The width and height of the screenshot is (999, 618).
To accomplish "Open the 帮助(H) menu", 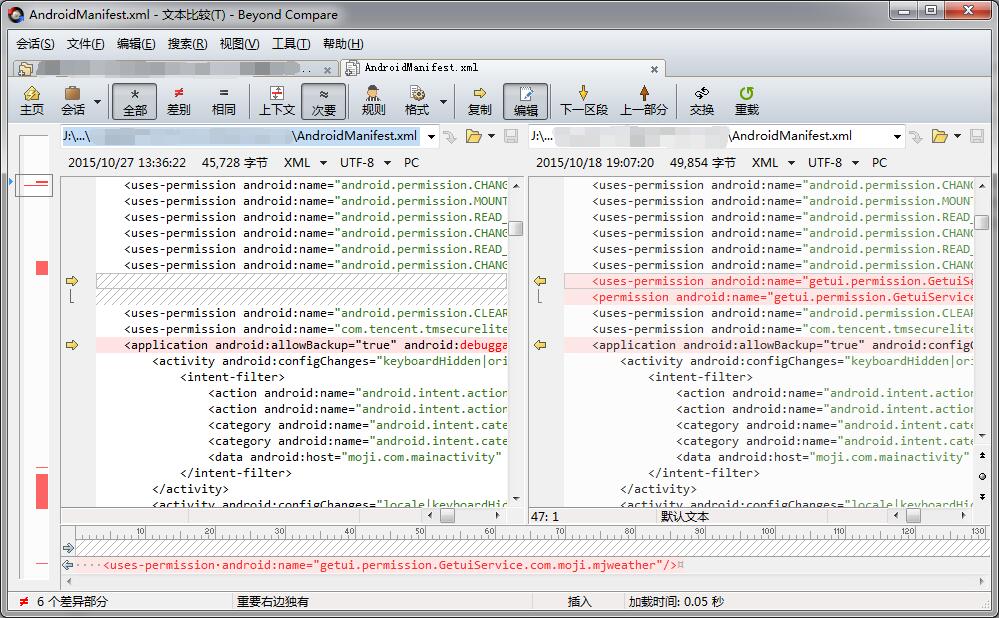I will [343, 44].
